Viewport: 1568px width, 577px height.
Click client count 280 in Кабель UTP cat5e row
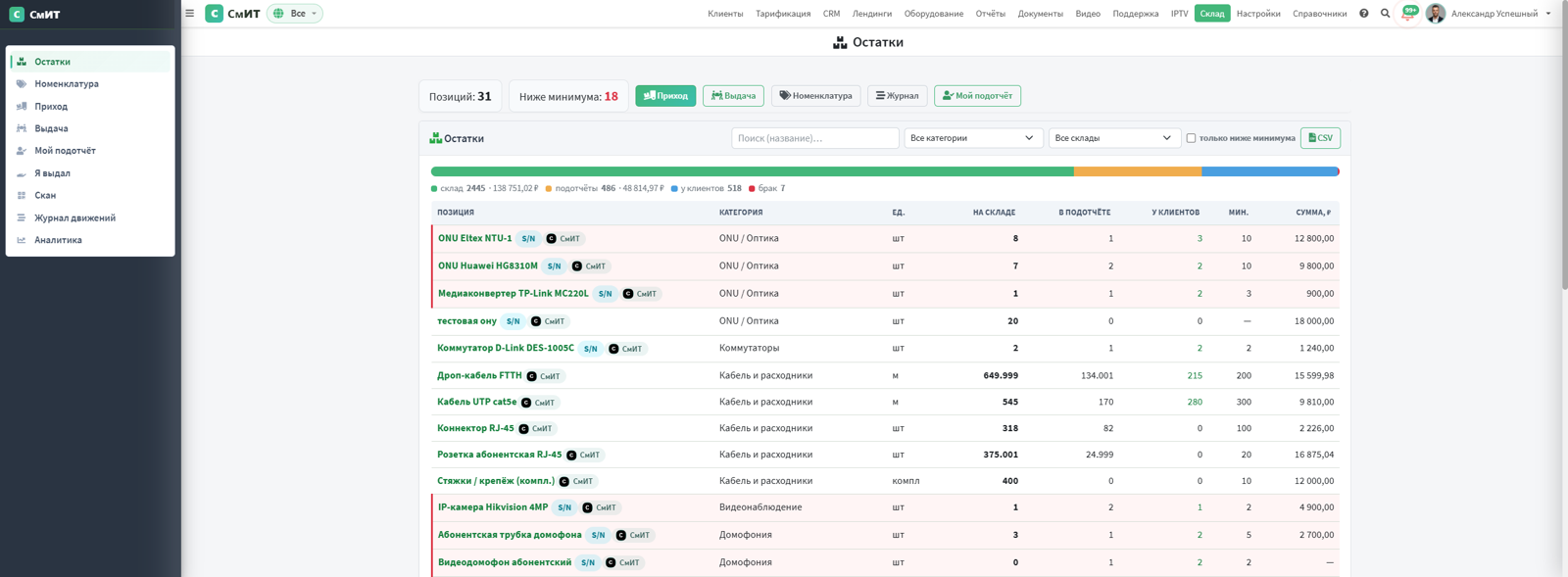(1195, 402)
